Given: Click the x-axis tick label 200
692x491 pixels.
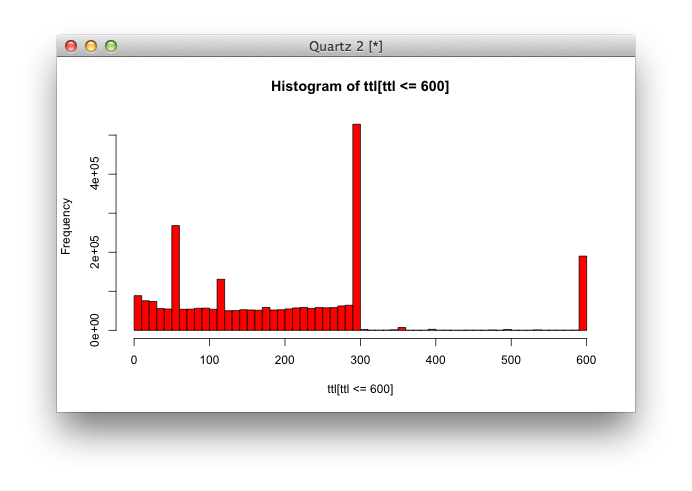Looking at the screenshot, I should [x=285, y=361].
